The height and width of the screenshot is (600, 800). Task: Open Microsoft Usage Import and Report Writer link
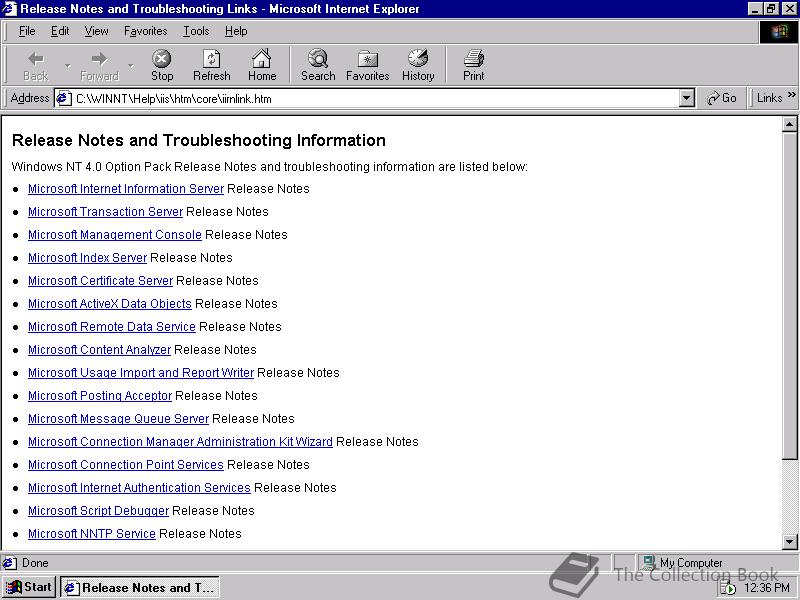[x=141, y=372]
